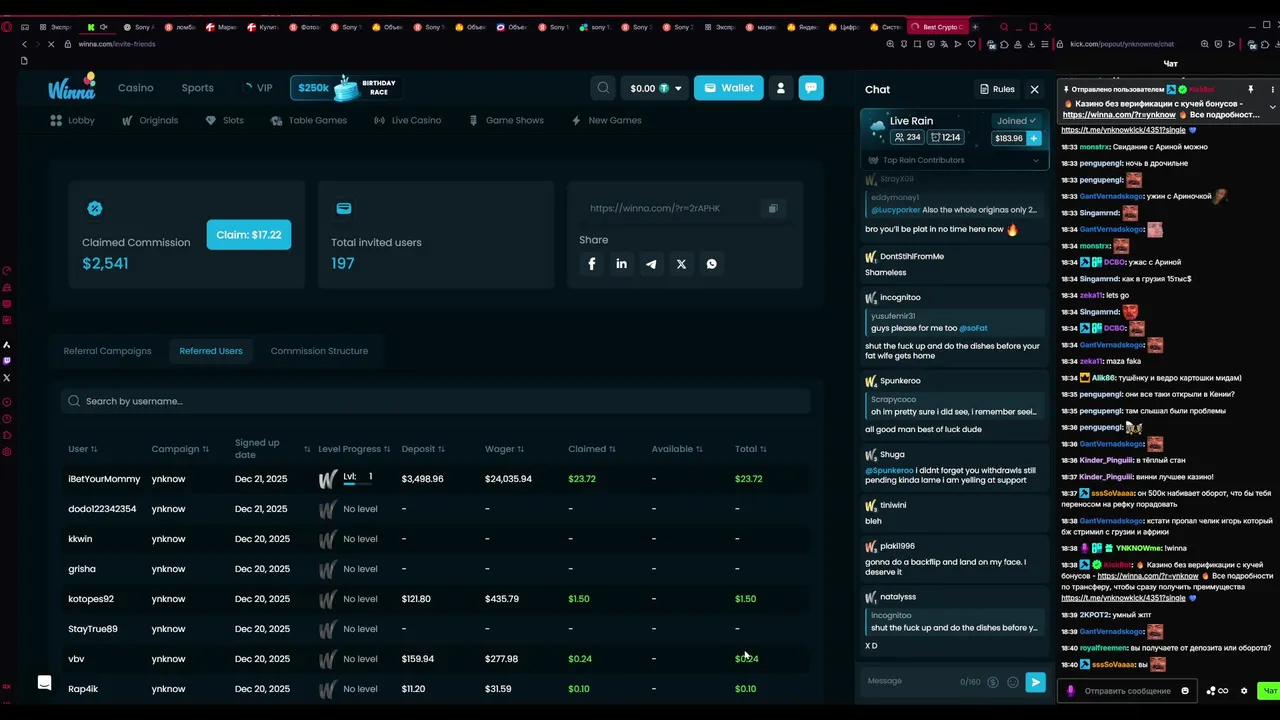1280x720 pixels.
Task: Close the Winna chat panel
Action: tap(1035, 89)
